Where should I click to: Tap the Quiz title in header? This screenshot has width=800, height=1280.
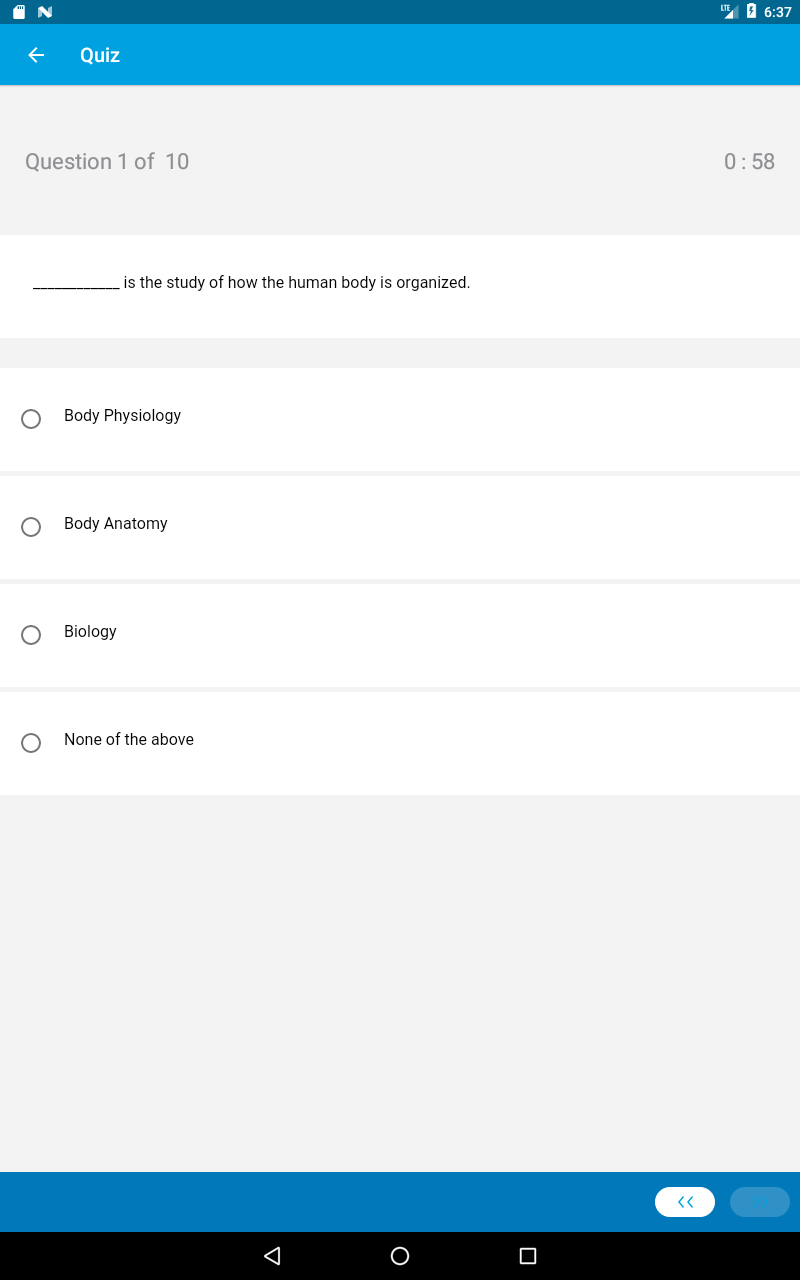[100, 55]
